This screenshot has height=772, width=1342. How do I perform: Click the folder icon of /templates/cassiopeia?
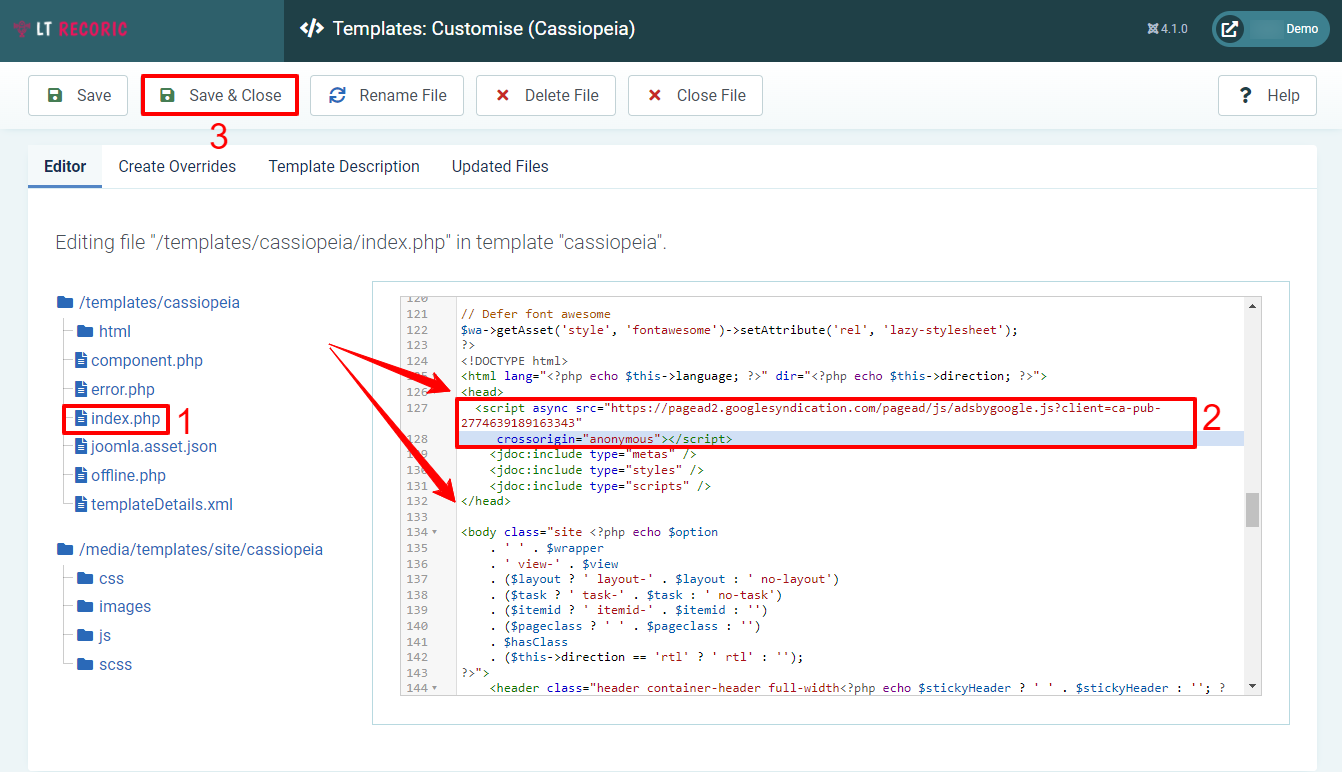65,302
